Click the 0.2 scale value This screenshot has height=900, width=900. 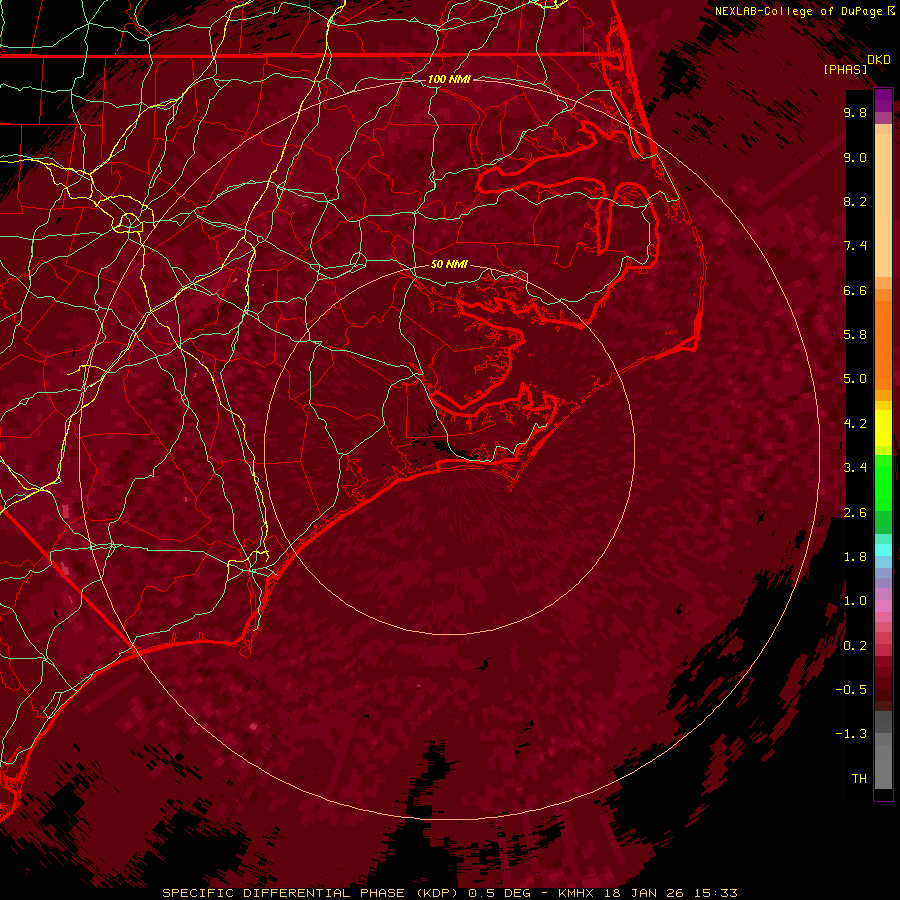(855, 646)
